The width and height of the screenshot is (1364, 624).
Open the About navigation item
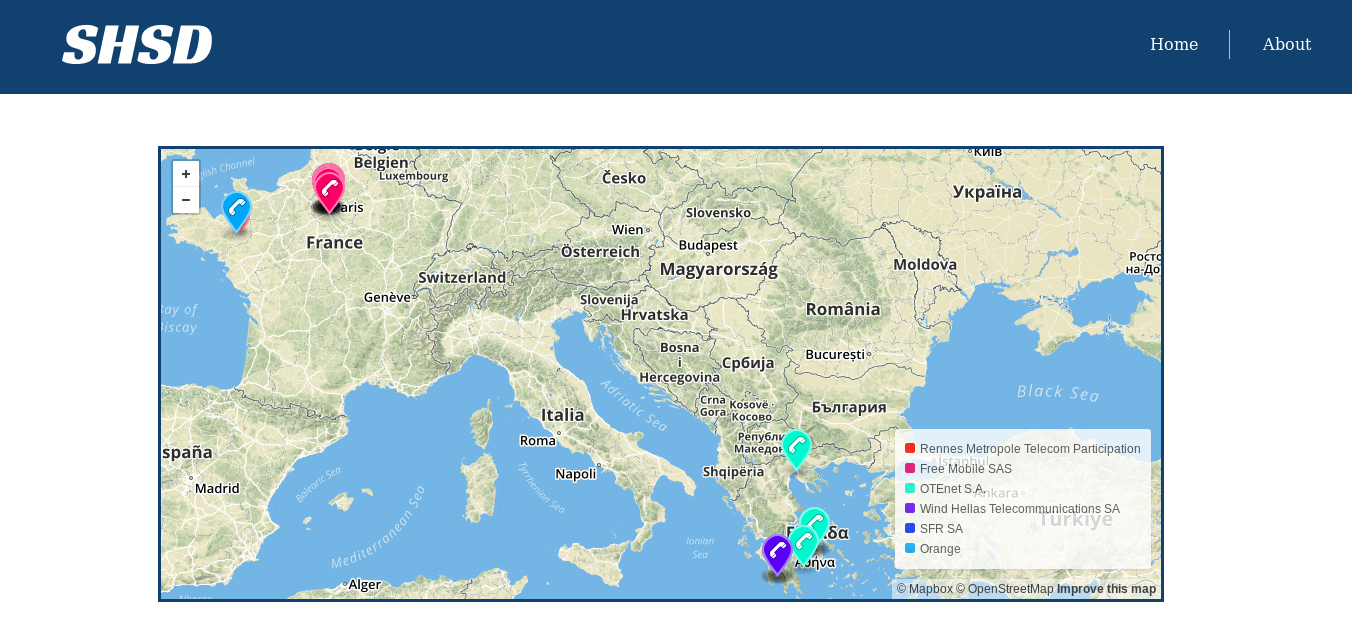pyautogui.click(x=1286, y=44)
